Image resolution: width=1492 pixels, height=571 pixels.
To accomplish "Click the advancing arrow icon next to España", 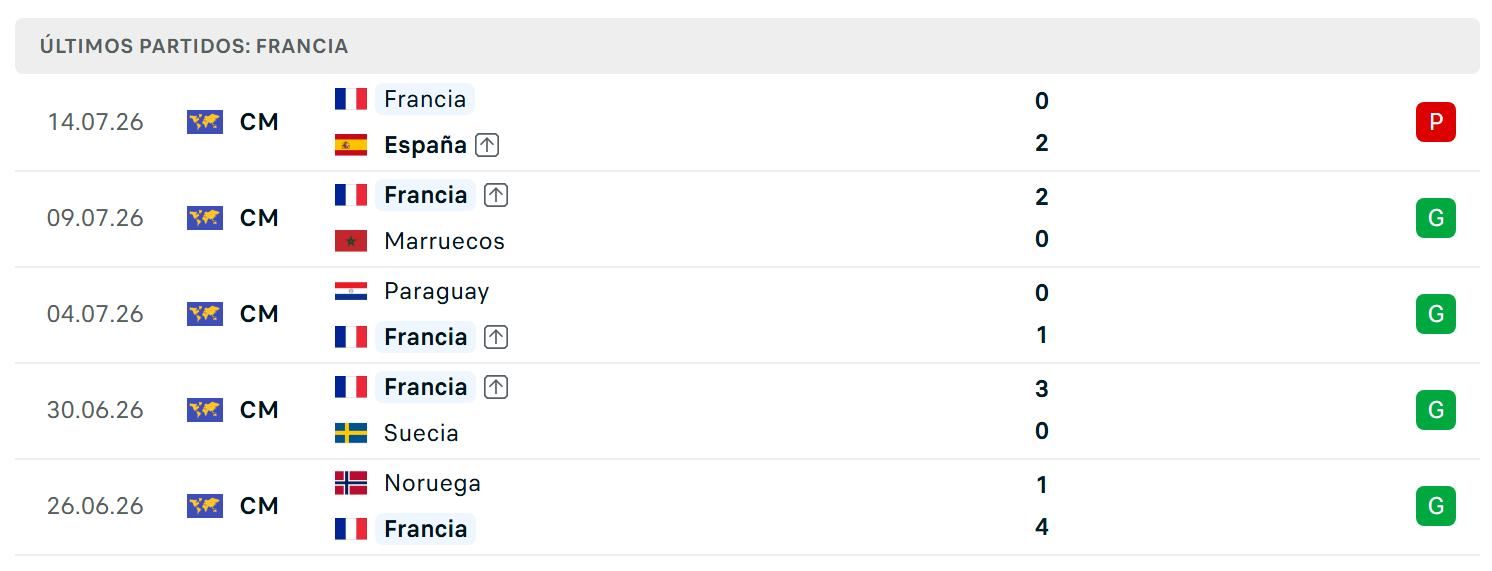I will [487, 145].
